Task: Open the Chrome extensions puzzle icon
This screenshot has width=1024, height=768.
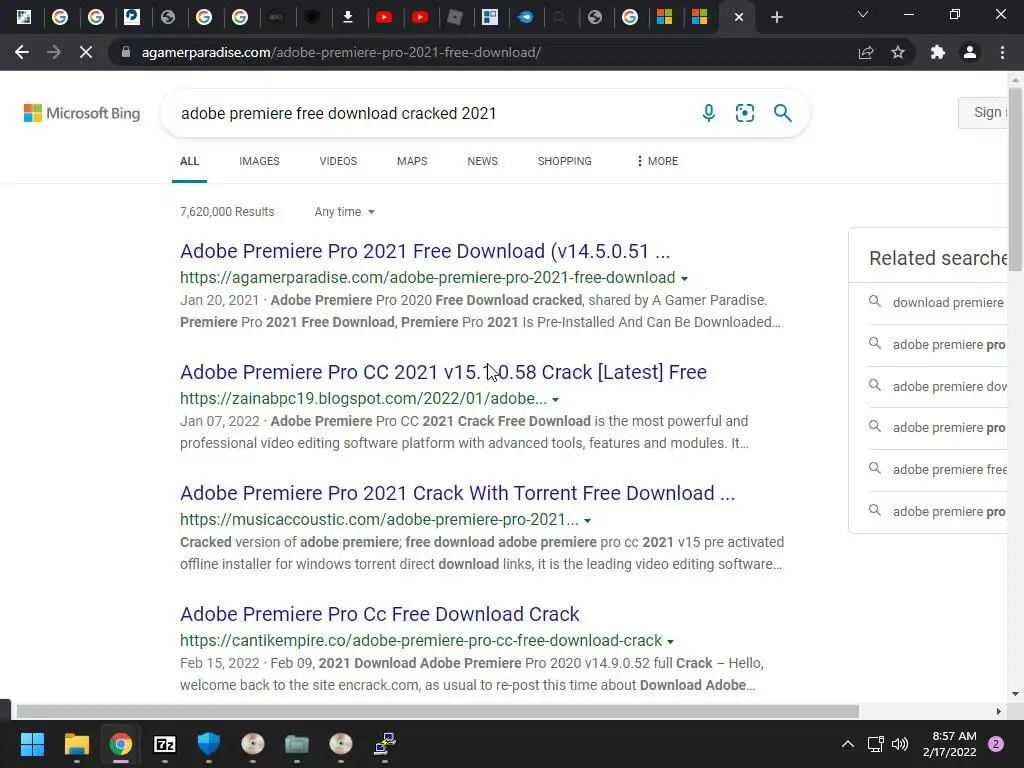Action: click(938, 52)
